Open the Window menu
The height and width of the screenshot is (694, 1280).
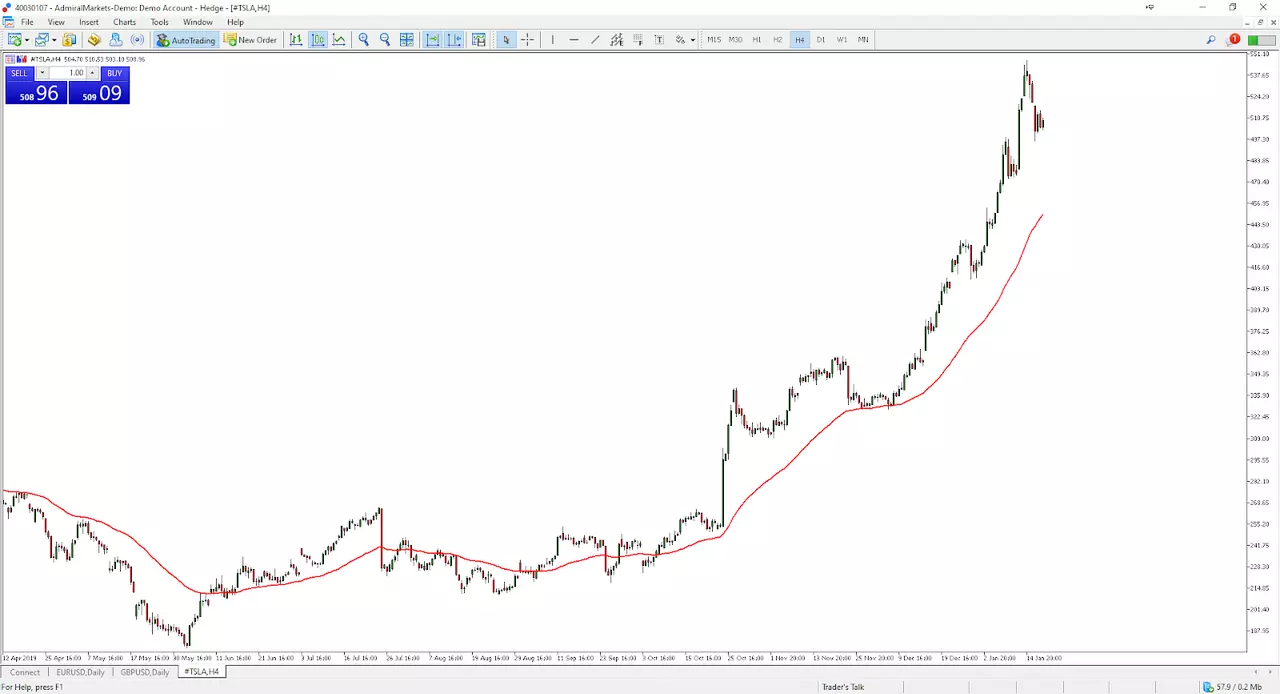tap(198, 22)
